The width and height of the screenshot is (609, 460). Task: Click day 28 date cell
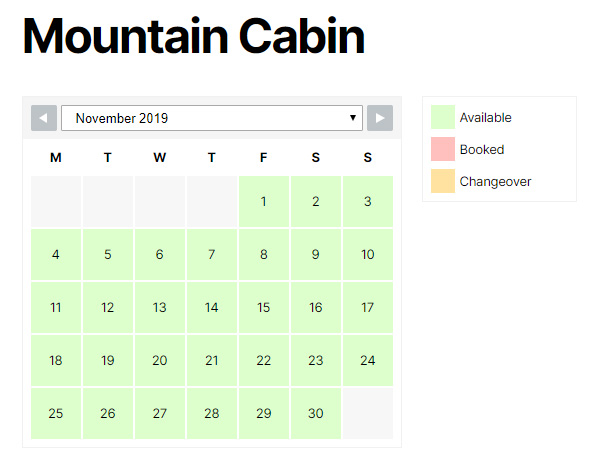[212, 414]
